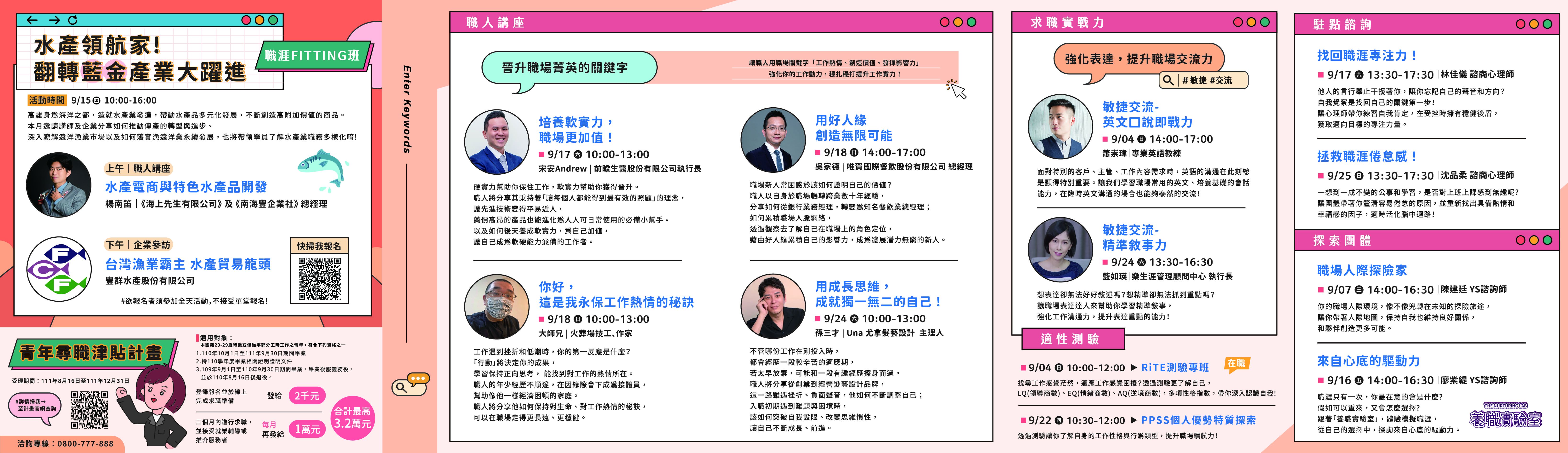The width and height of the screenshot is (1568, 453).
Task: Click the refresh icon beside the arrows
Action: [73, 20]
